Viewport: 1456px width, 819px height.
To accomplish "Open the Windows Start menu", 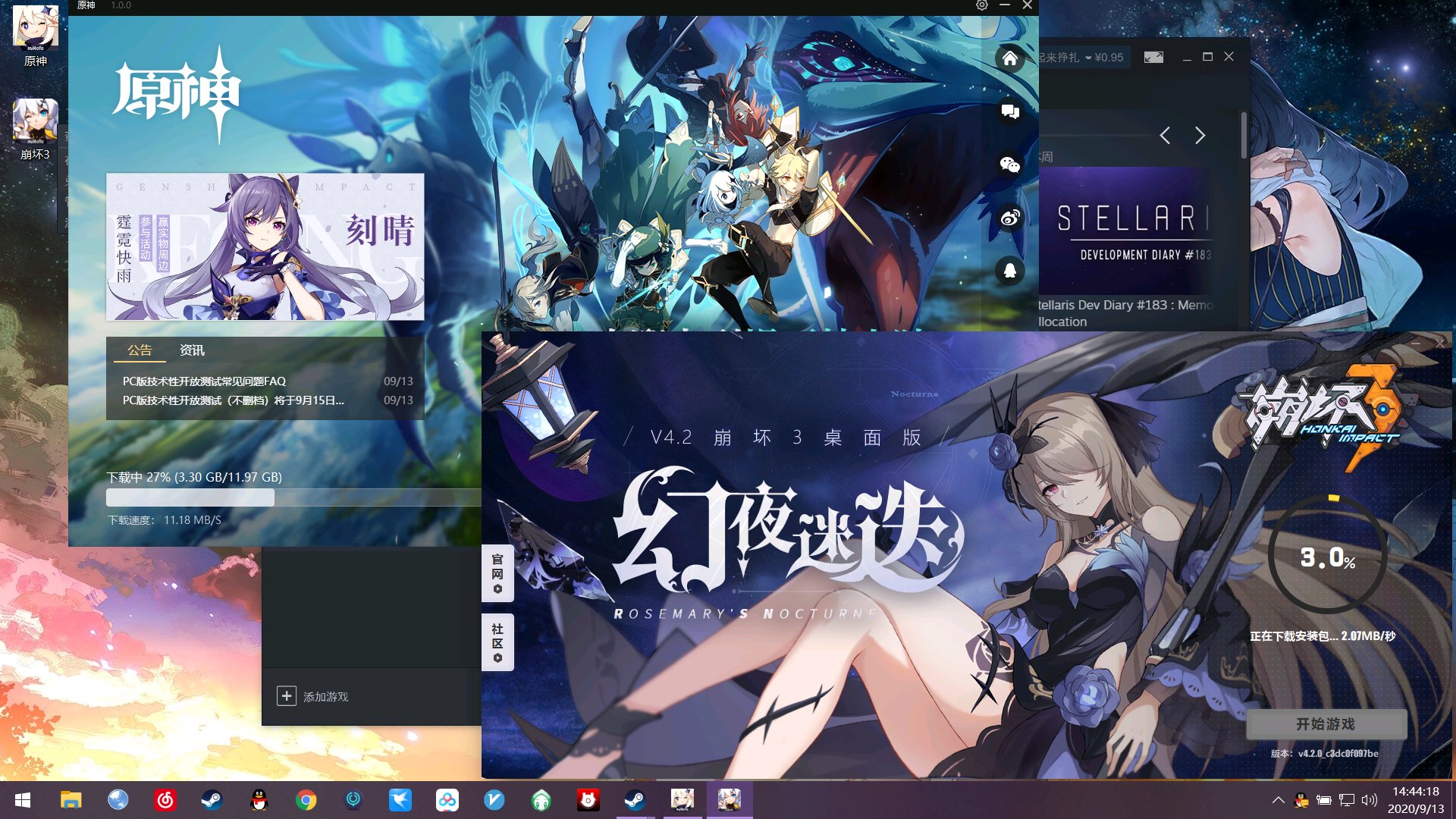I will tap(23, 800).
